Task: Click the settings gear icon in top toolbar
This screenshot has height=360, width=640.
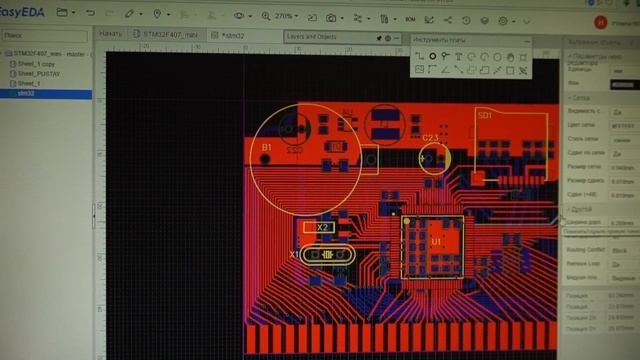Action: pos(503,21)
